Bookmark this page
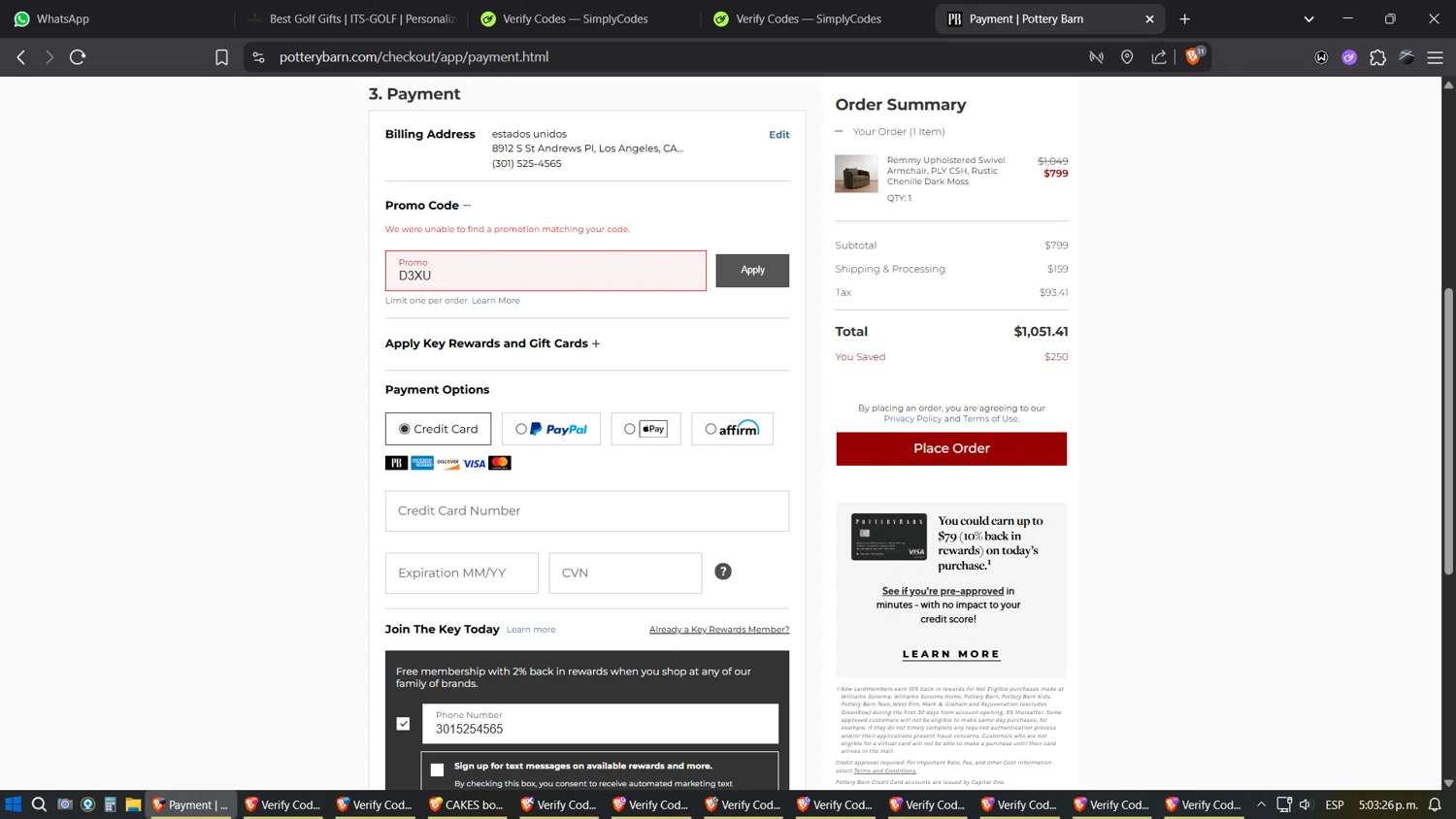This screenshot has height=819, width=1456. (x=221, y=57)
